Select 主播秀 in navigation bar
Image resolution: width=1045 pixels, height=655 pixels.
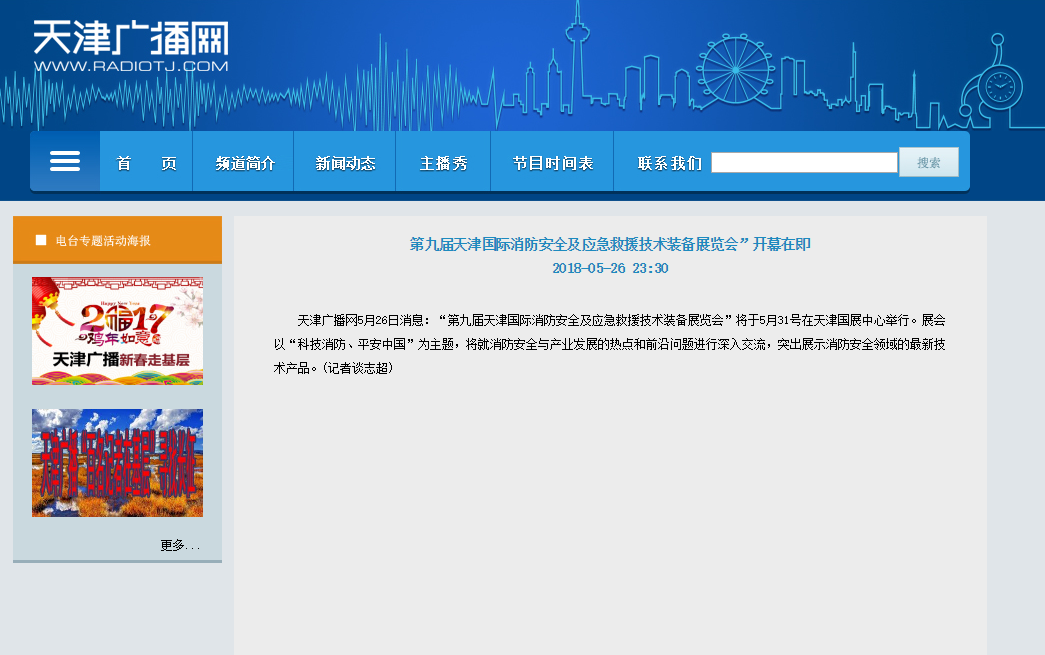443,163
